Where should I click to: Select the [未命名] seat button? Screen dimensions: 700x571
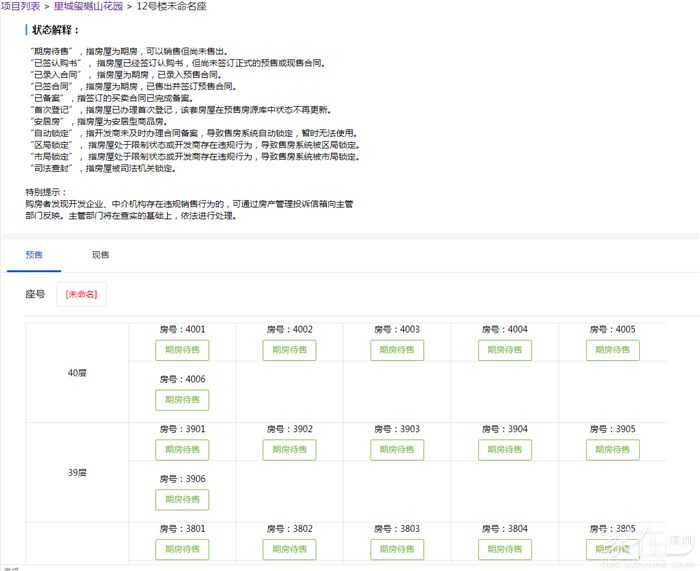81,294
